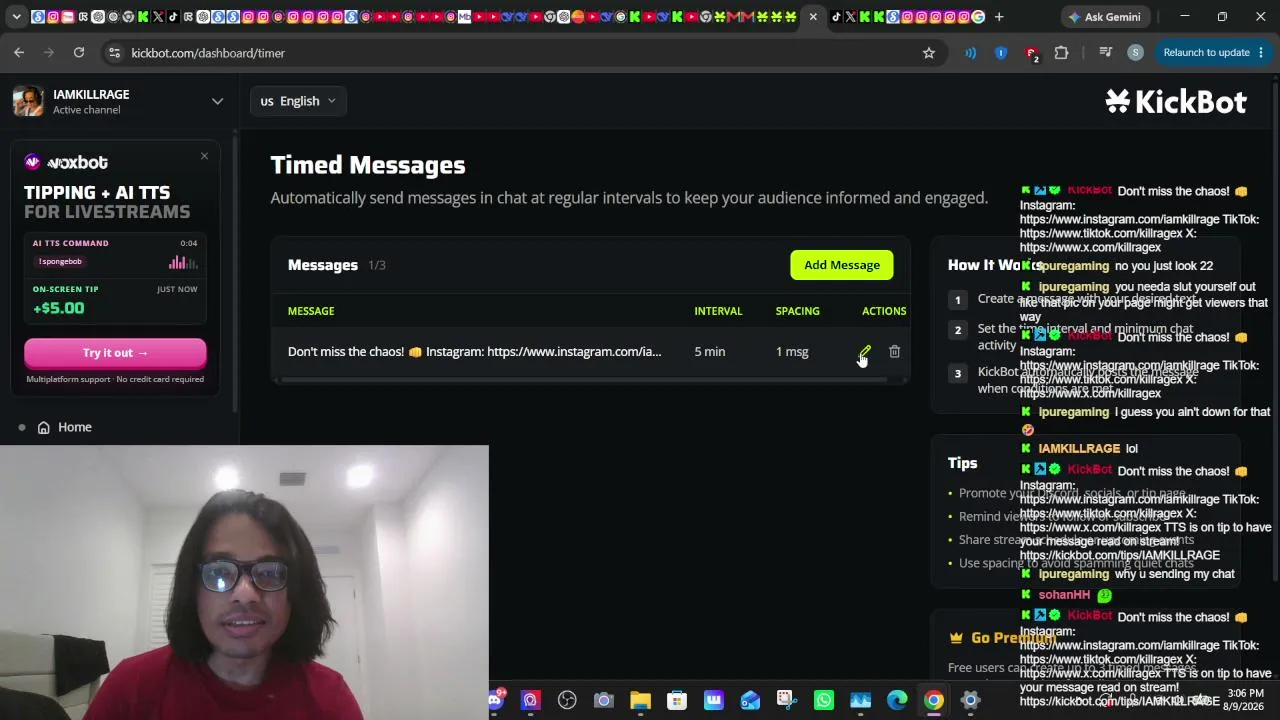Bookmark this page with the star icon
This screenshot has height=720, width=1280.
[x=929, y=53]
